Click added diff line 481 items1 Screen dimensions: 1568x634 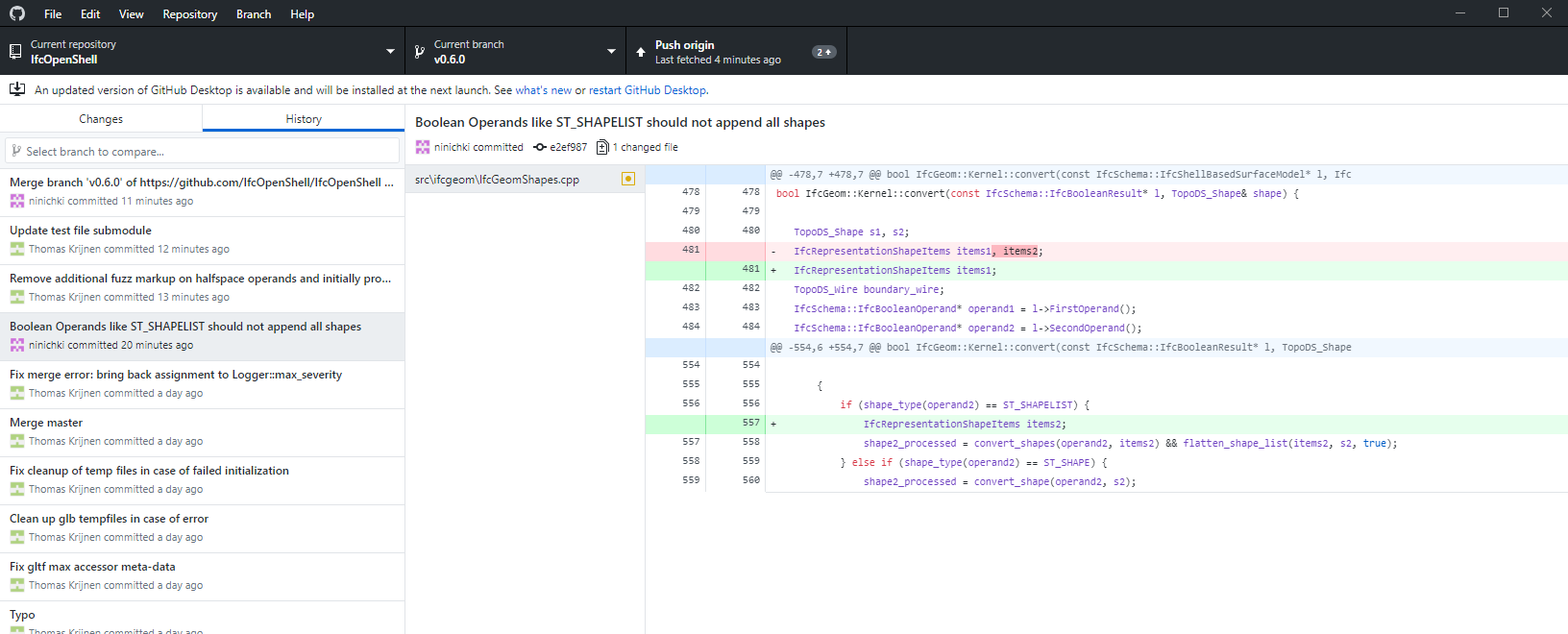coord(1107,270)
